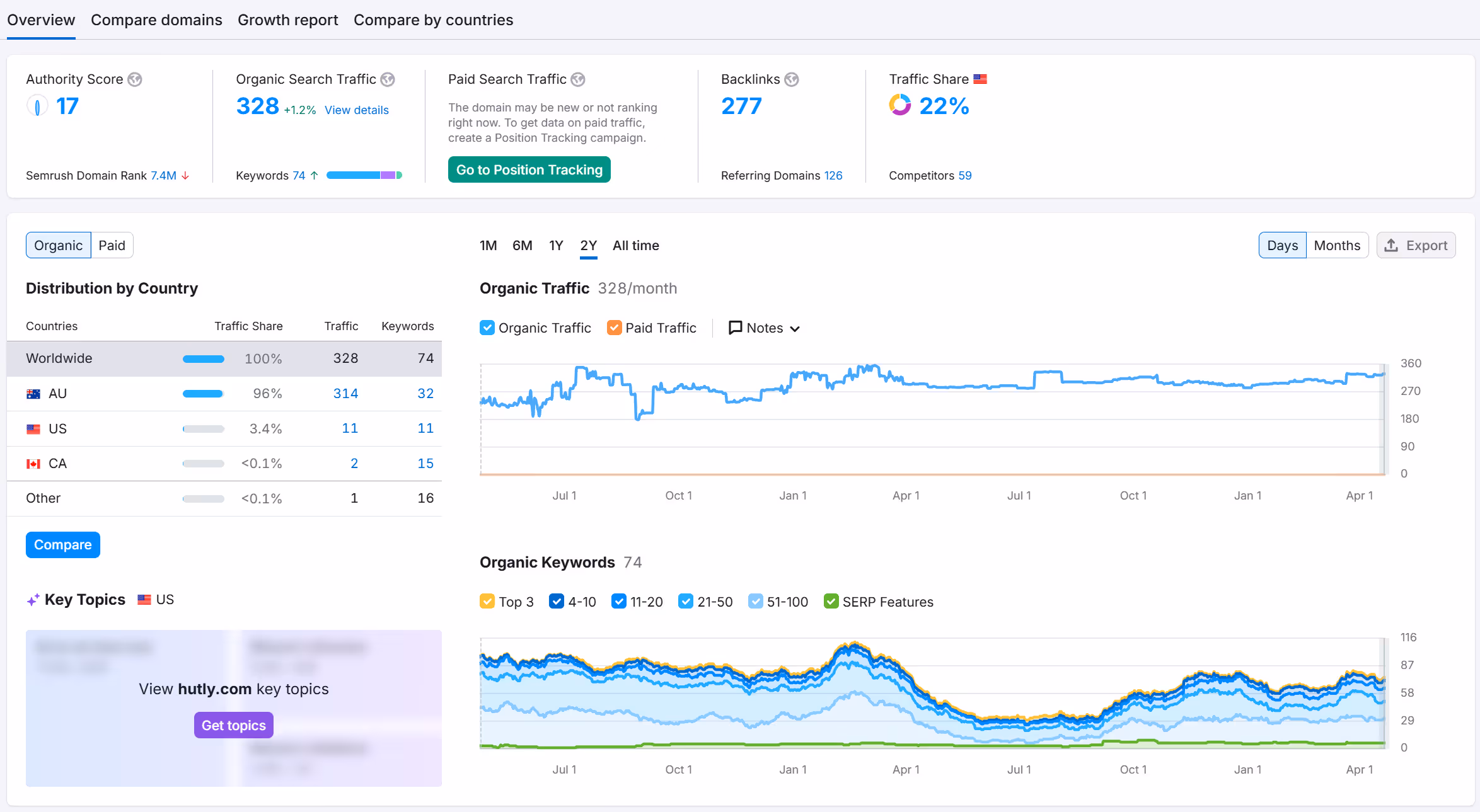Image resolution: width=1480 pixels, height=812 pixels.
Task: Click globe icon beside Backlinks heading
Action: 792,79
